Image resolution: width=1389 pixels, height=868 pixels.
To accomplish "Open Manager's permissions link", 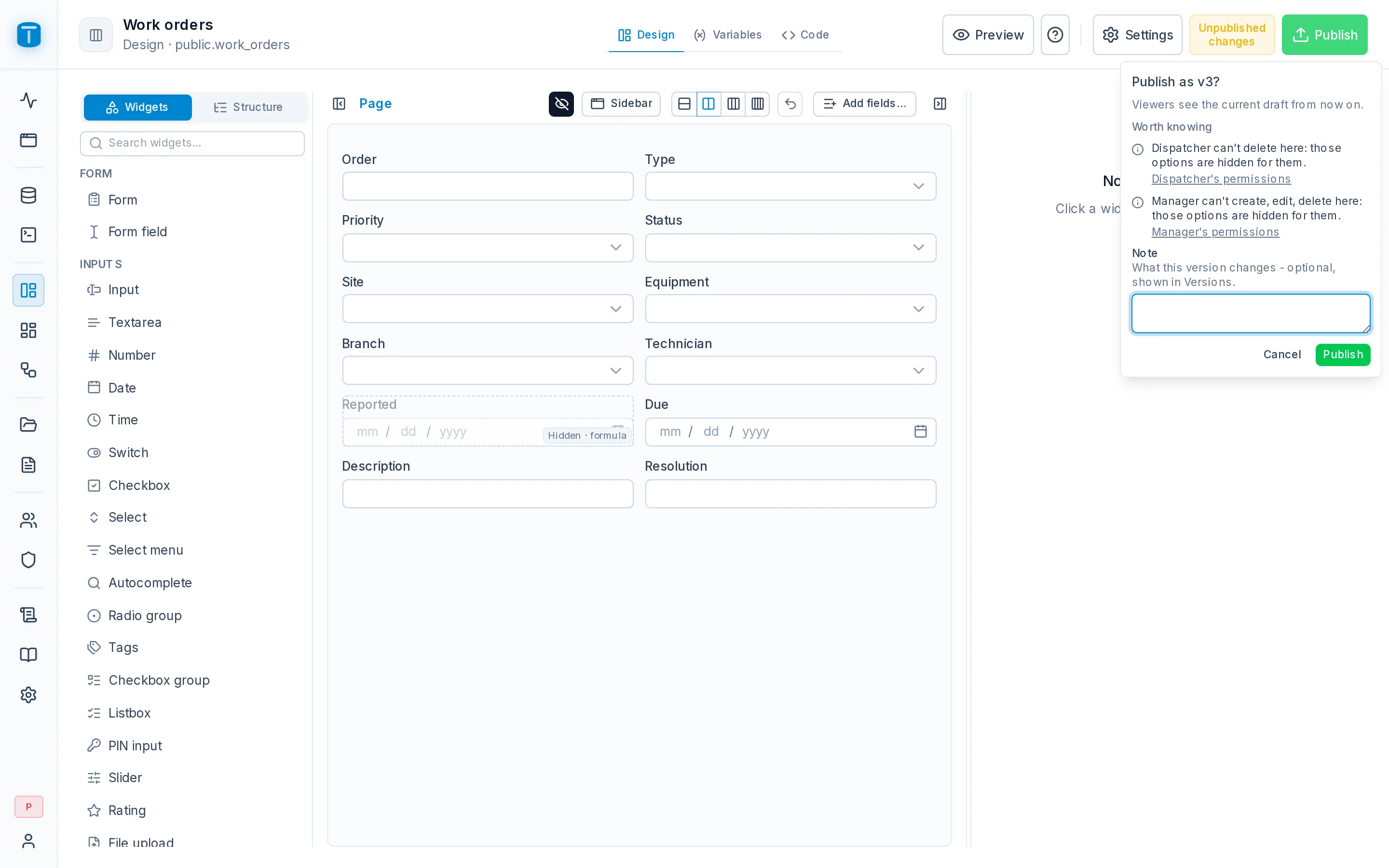I will pos(1215,232).
